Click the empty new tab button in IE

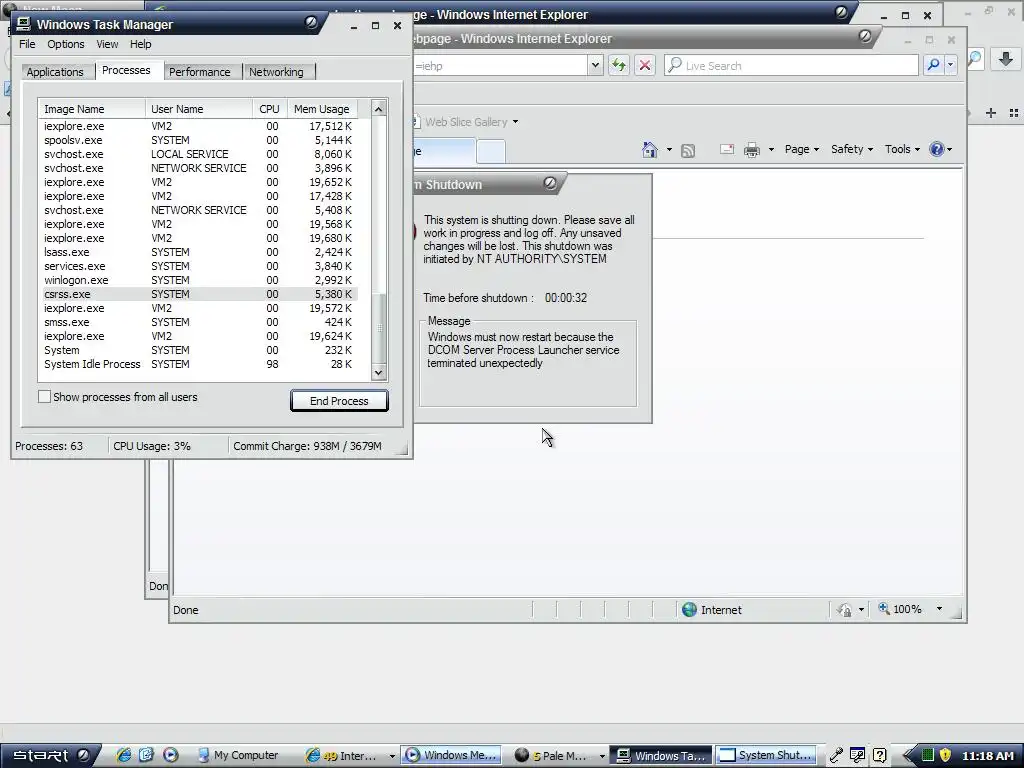click(490, 152)
